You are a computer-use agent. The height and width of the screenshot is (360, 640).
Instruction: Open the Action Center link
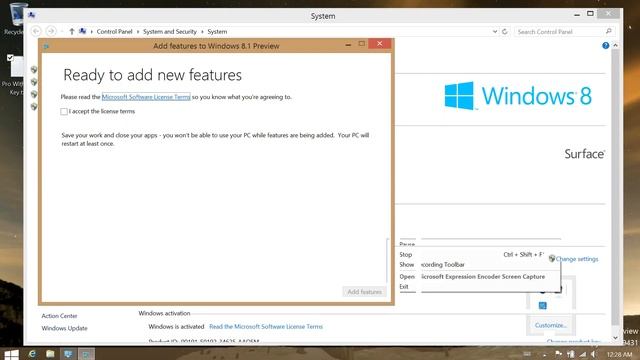[x=59, y=316]
